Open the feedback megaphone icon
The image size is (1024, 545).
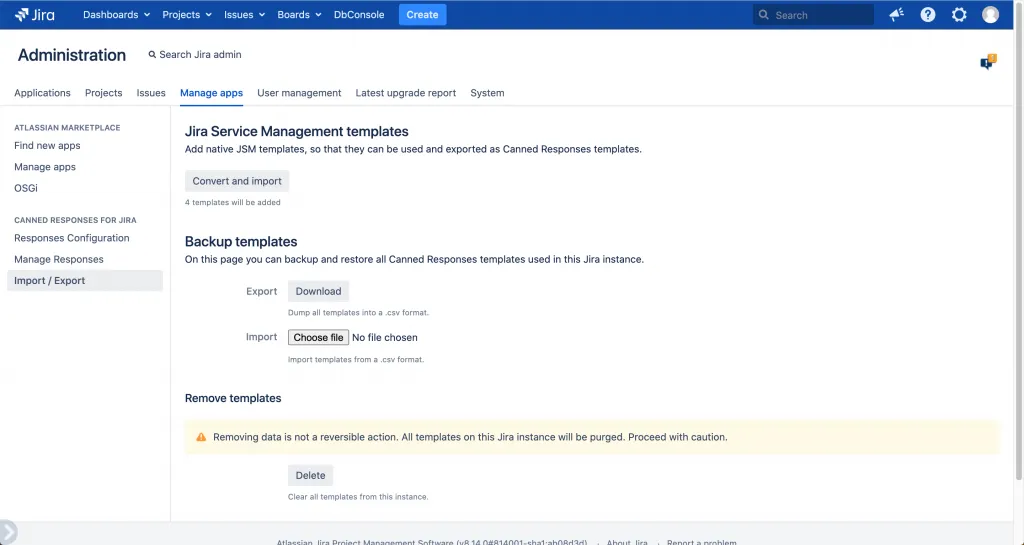(896, 14)
